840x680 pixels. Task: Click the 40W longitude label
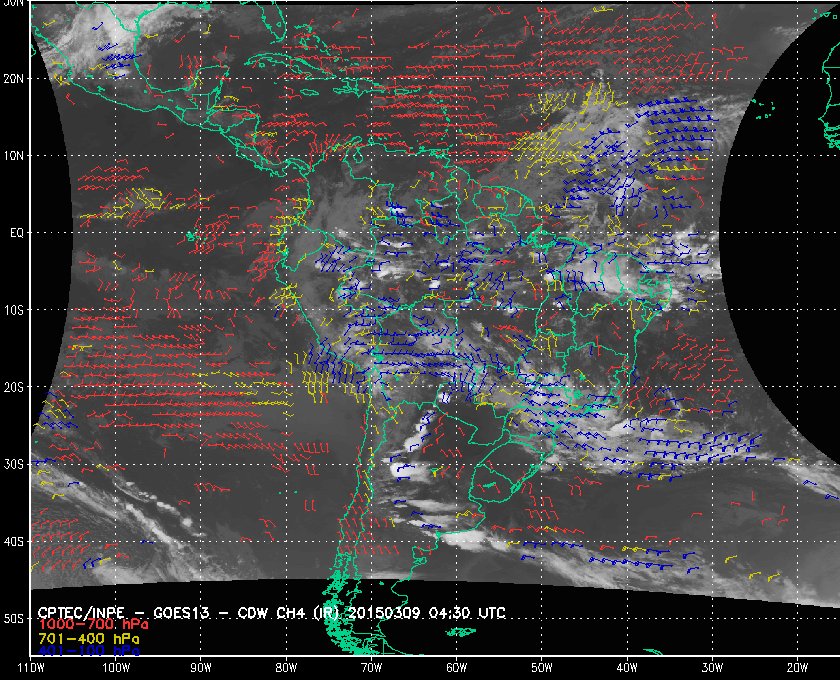click(627, 668)
